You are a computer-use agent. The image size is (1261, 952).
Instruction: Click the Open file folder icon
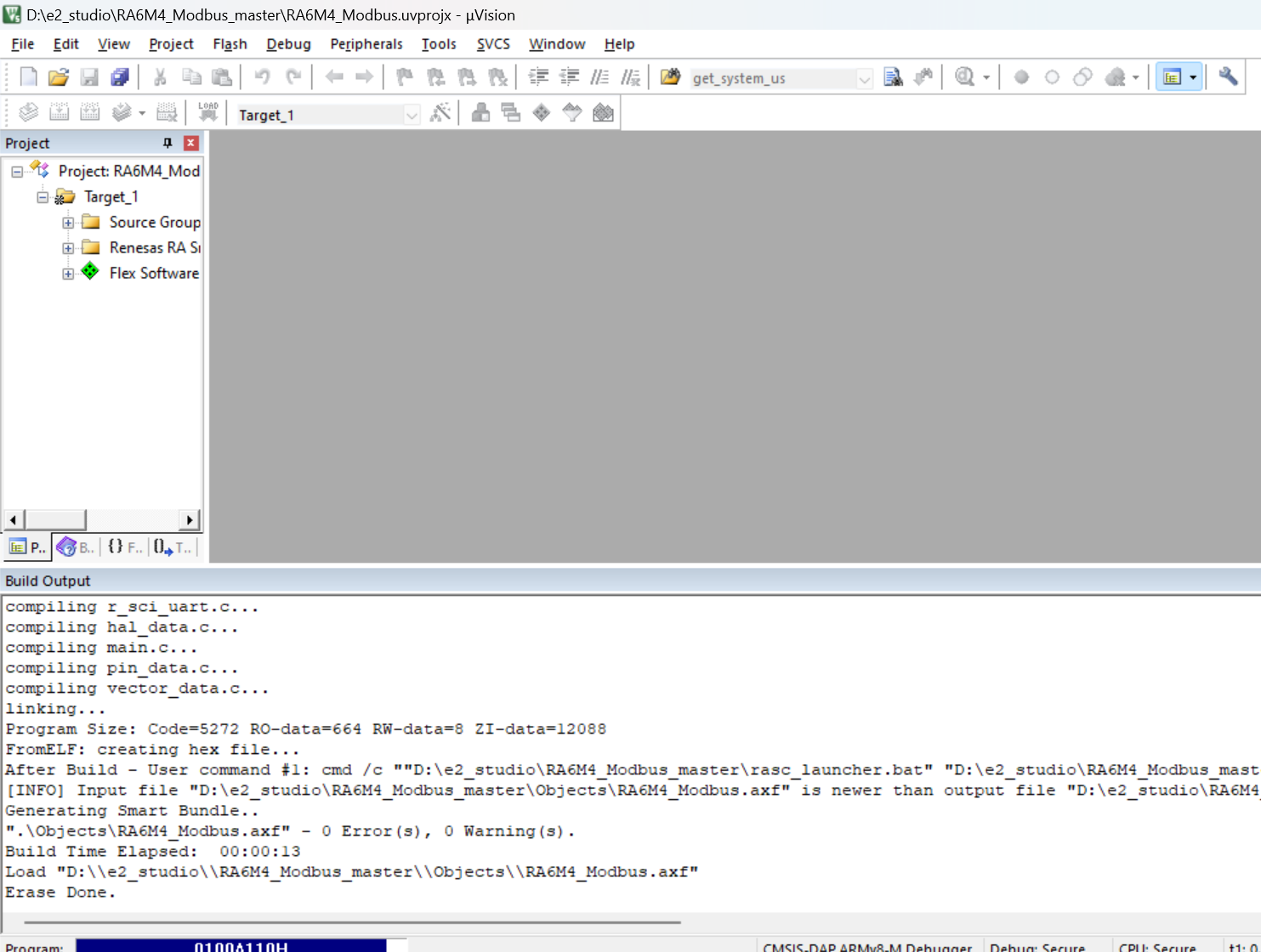(59, 77)
